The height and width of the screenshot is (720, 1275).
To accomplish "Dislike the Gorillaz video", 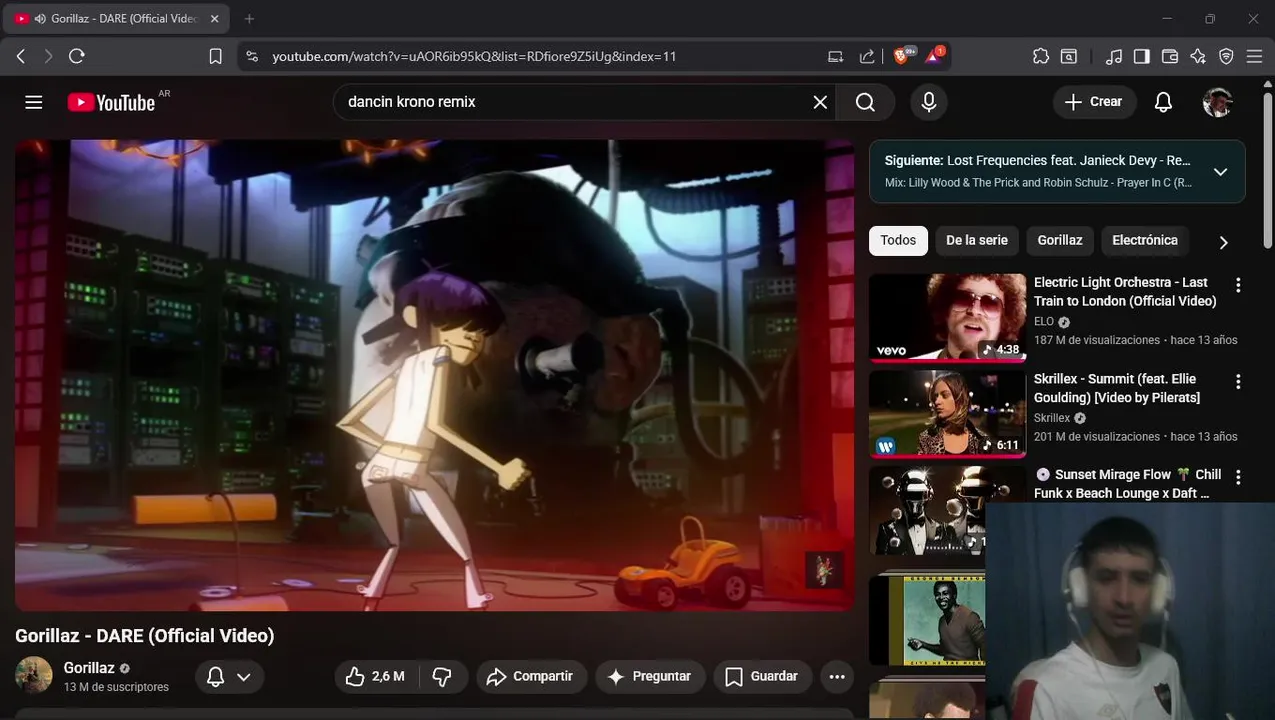I will point(442,677).
